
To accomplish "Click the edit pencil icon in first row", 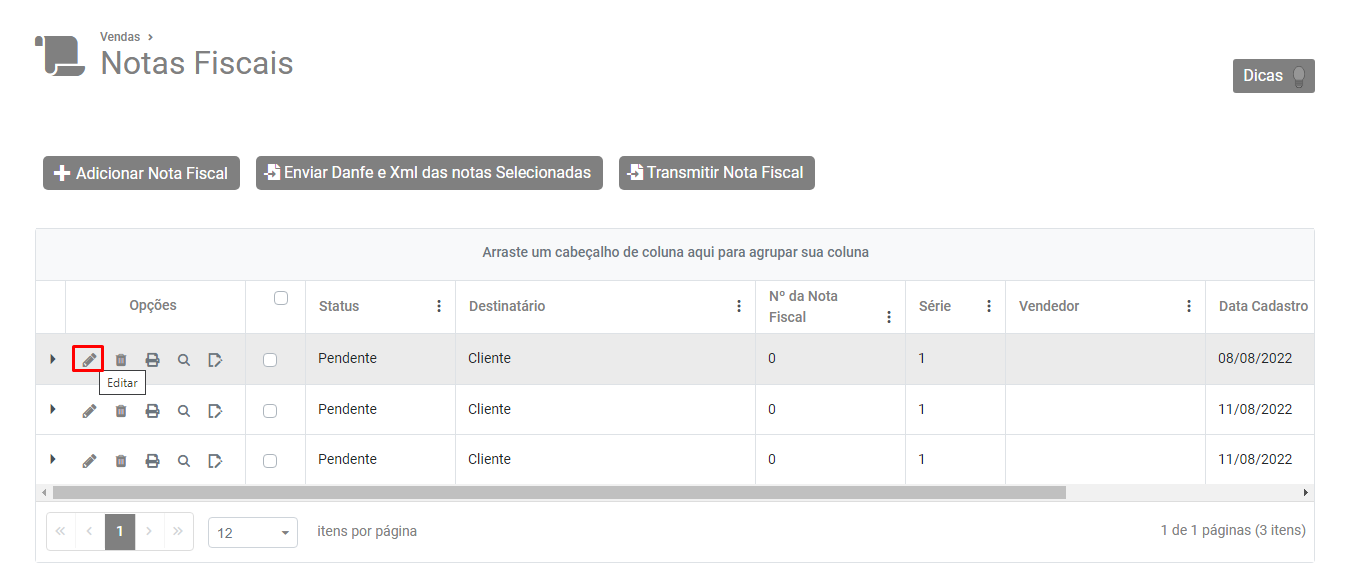I will click(89, 359).
